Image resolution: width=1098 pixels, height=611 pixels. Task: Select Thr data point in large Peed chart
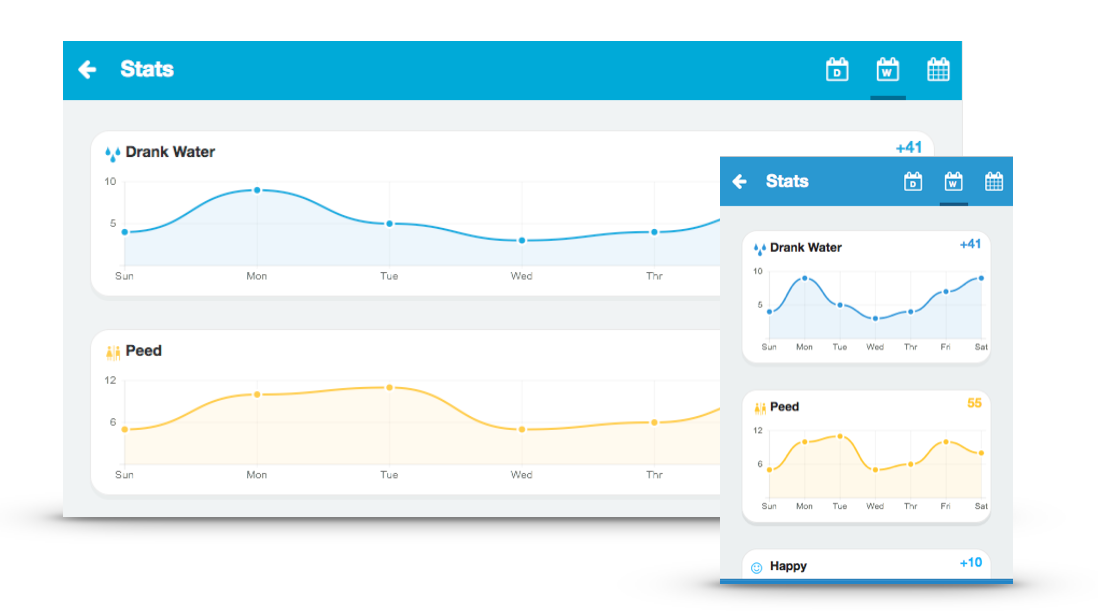point(654,423)
